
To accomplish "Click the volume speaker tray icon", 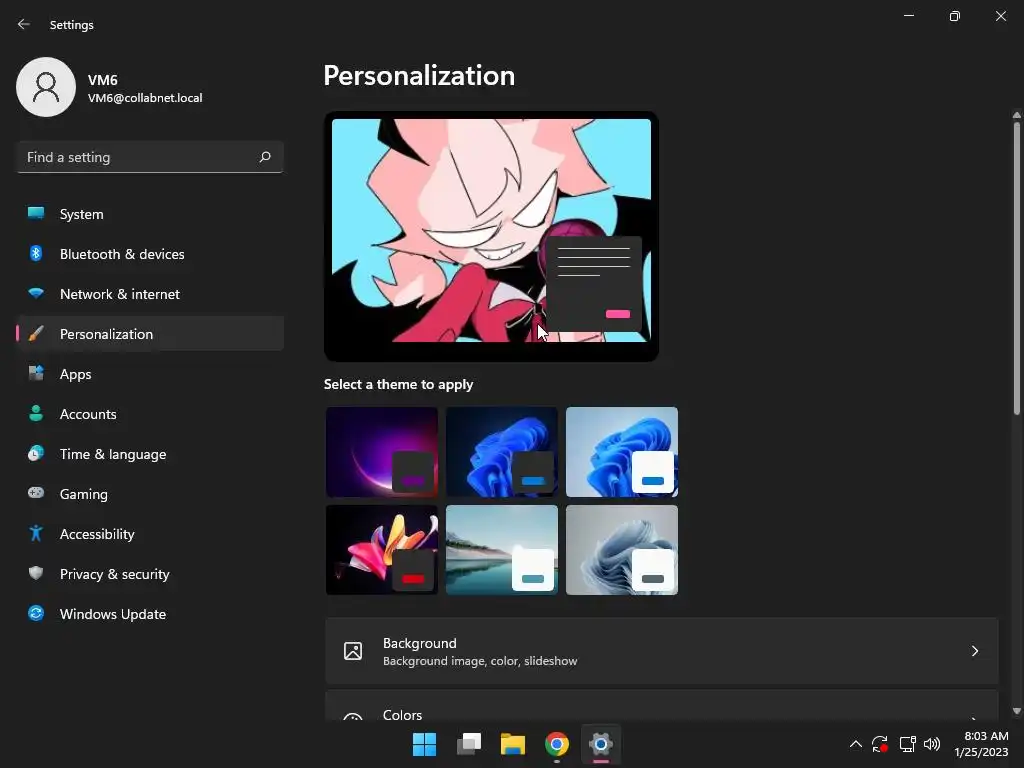I will pyautogui.click(x=932, y=744).
